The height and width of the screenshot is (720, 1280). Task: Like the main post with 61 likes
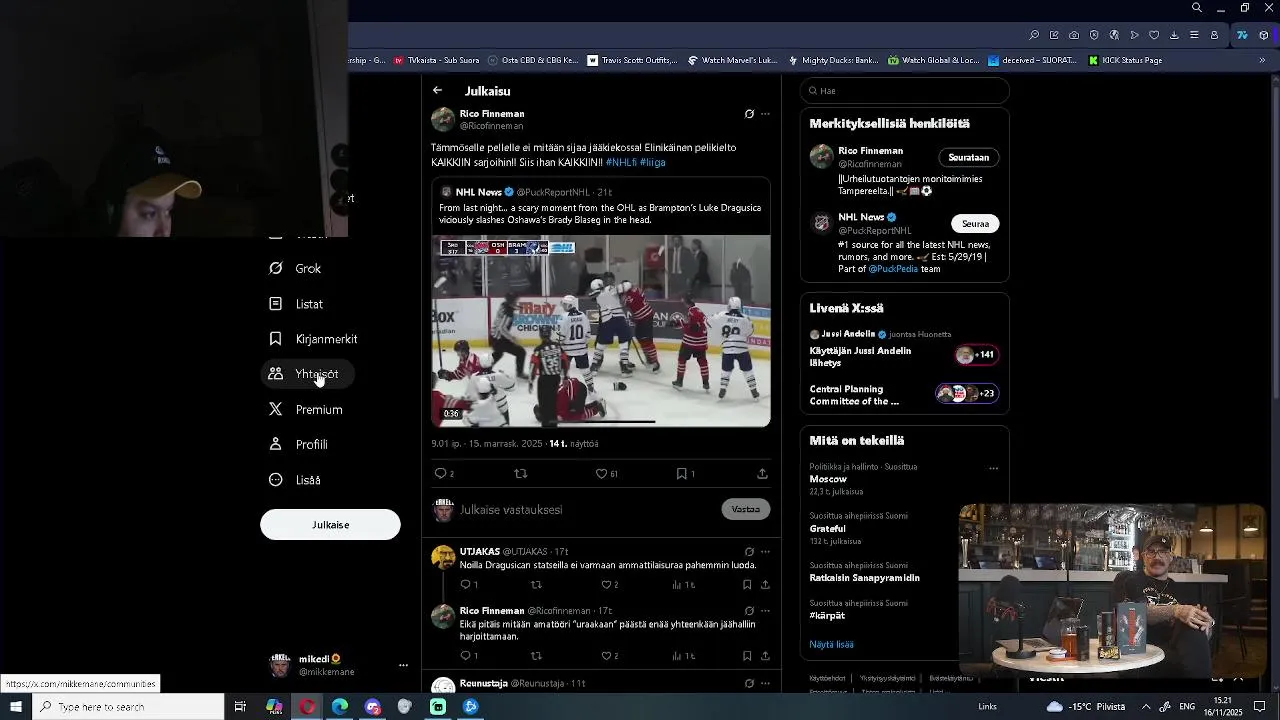point(606,474)
